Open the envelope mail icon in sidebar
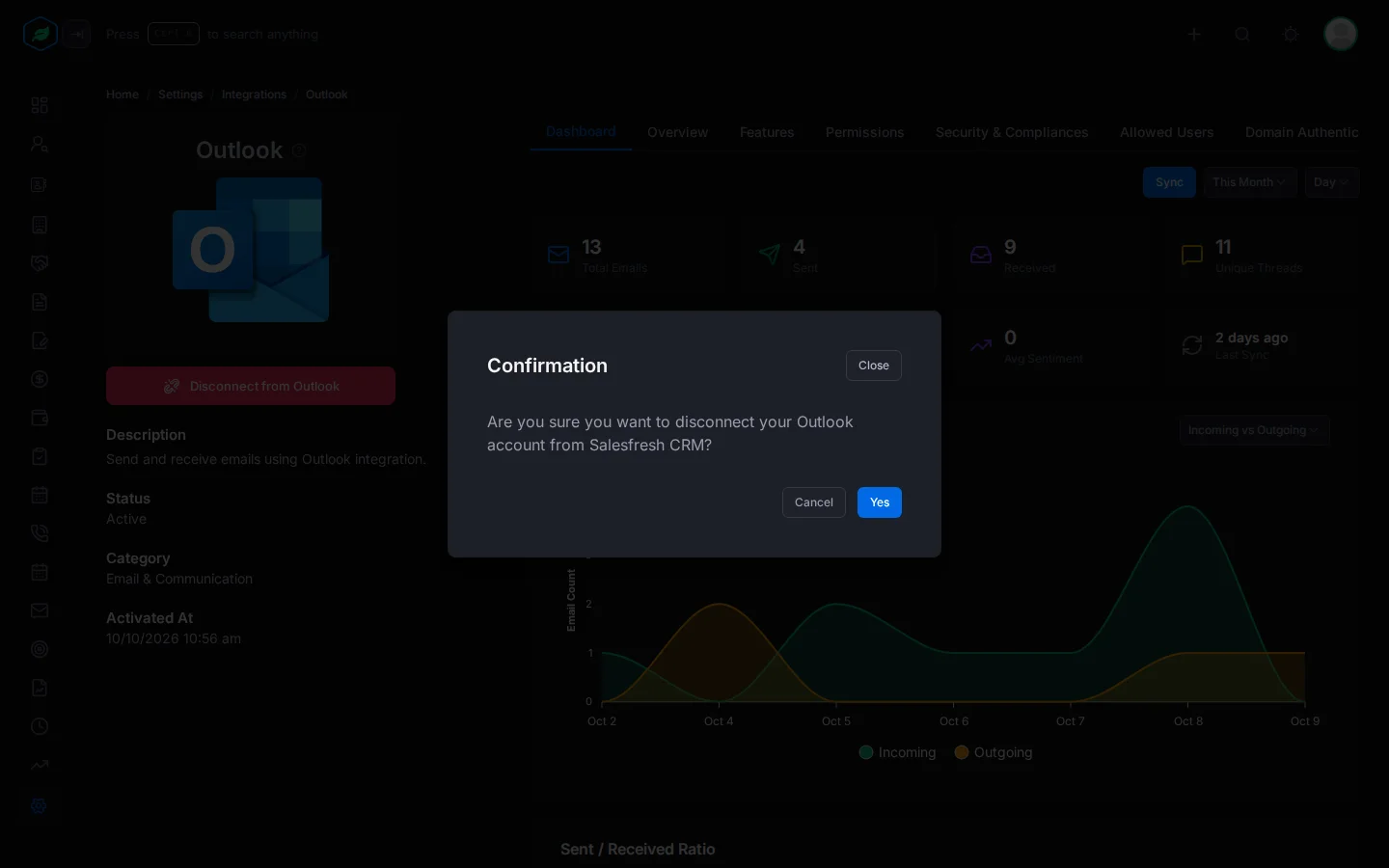 pyautogui.click(x=40, y=610)
